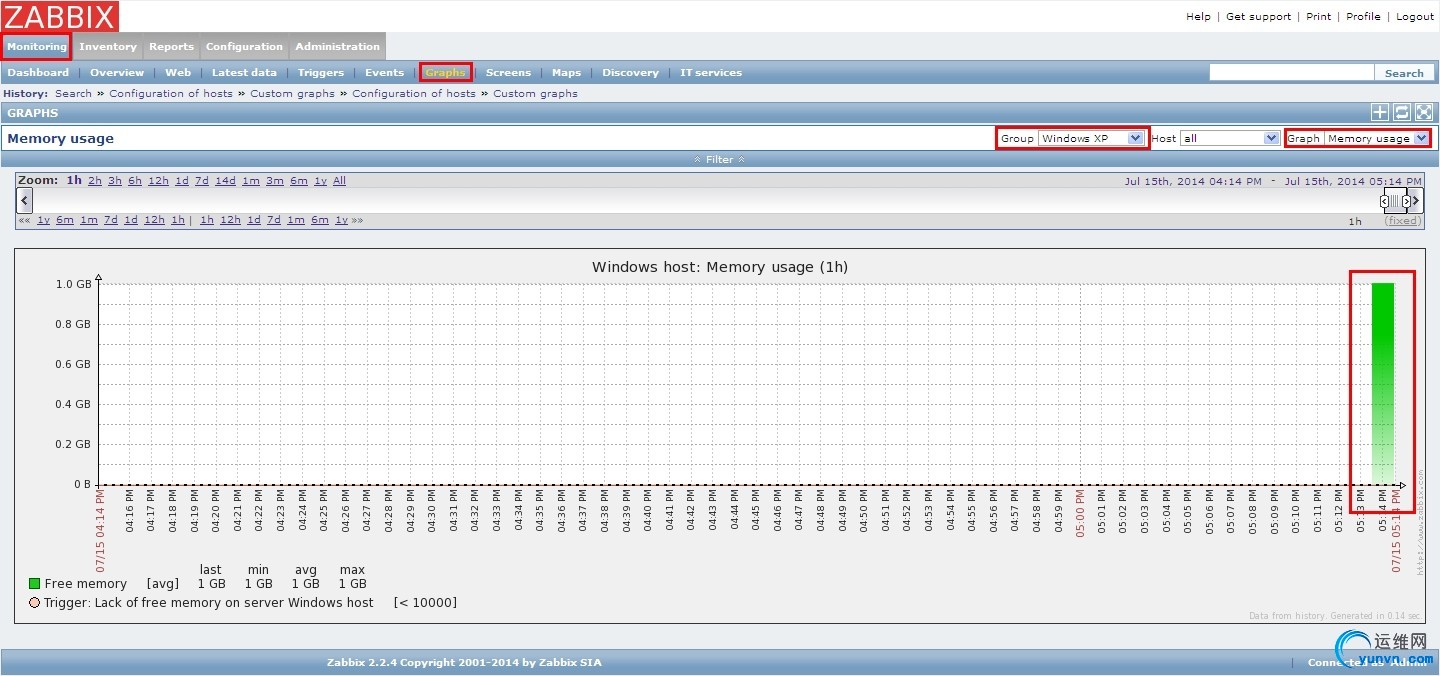1440x676 pixels.
Task: Go to the Screens submenu
Action: pos(508,72)
